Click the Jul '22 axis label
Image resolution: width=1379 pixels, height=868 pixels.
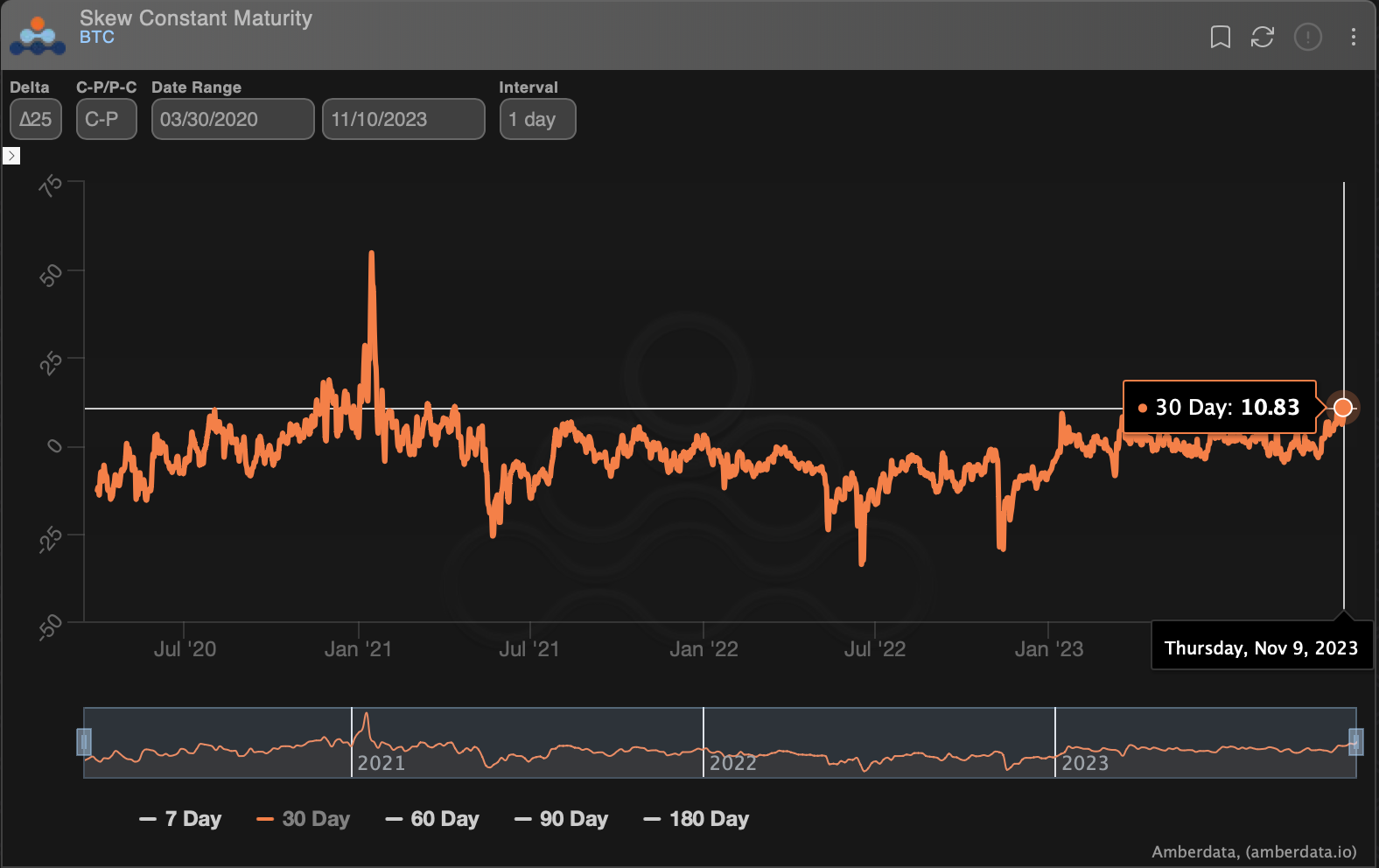pyautogui.click(x=875, y=649)
